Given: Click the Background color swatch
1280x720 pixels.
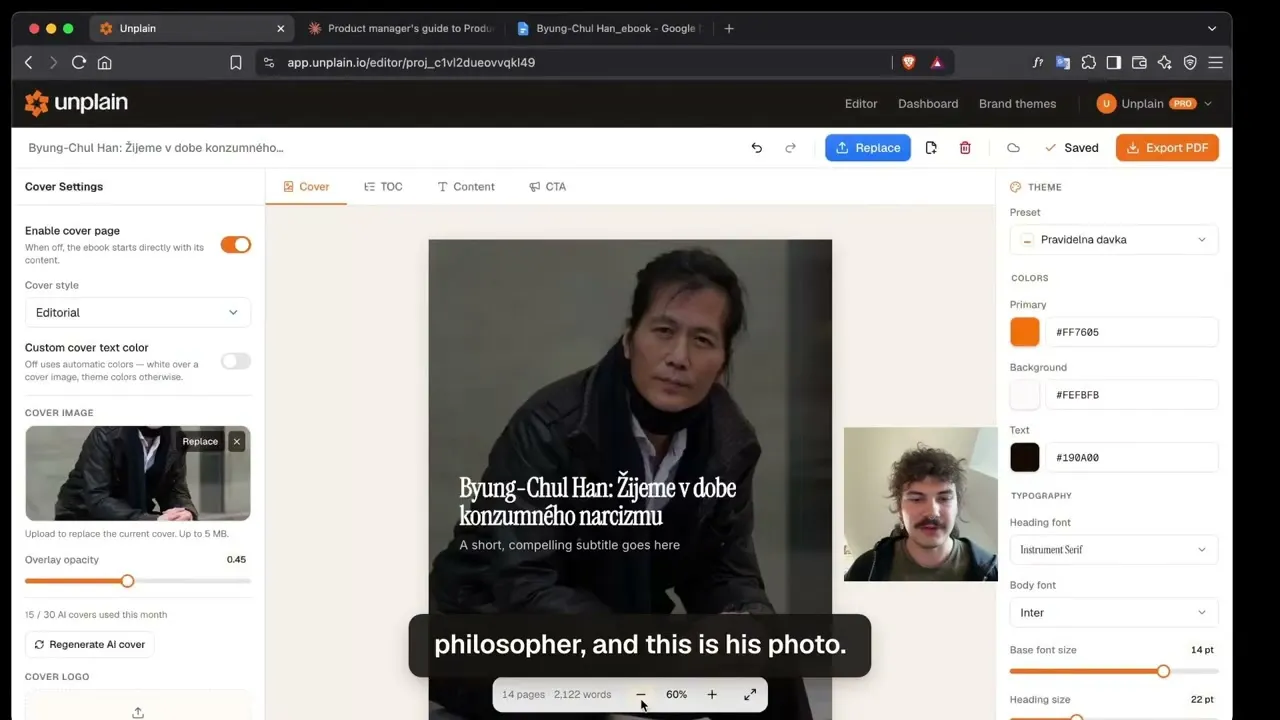Looking at the screenshot, I should pyautogui.click(x=1025, y=395).
